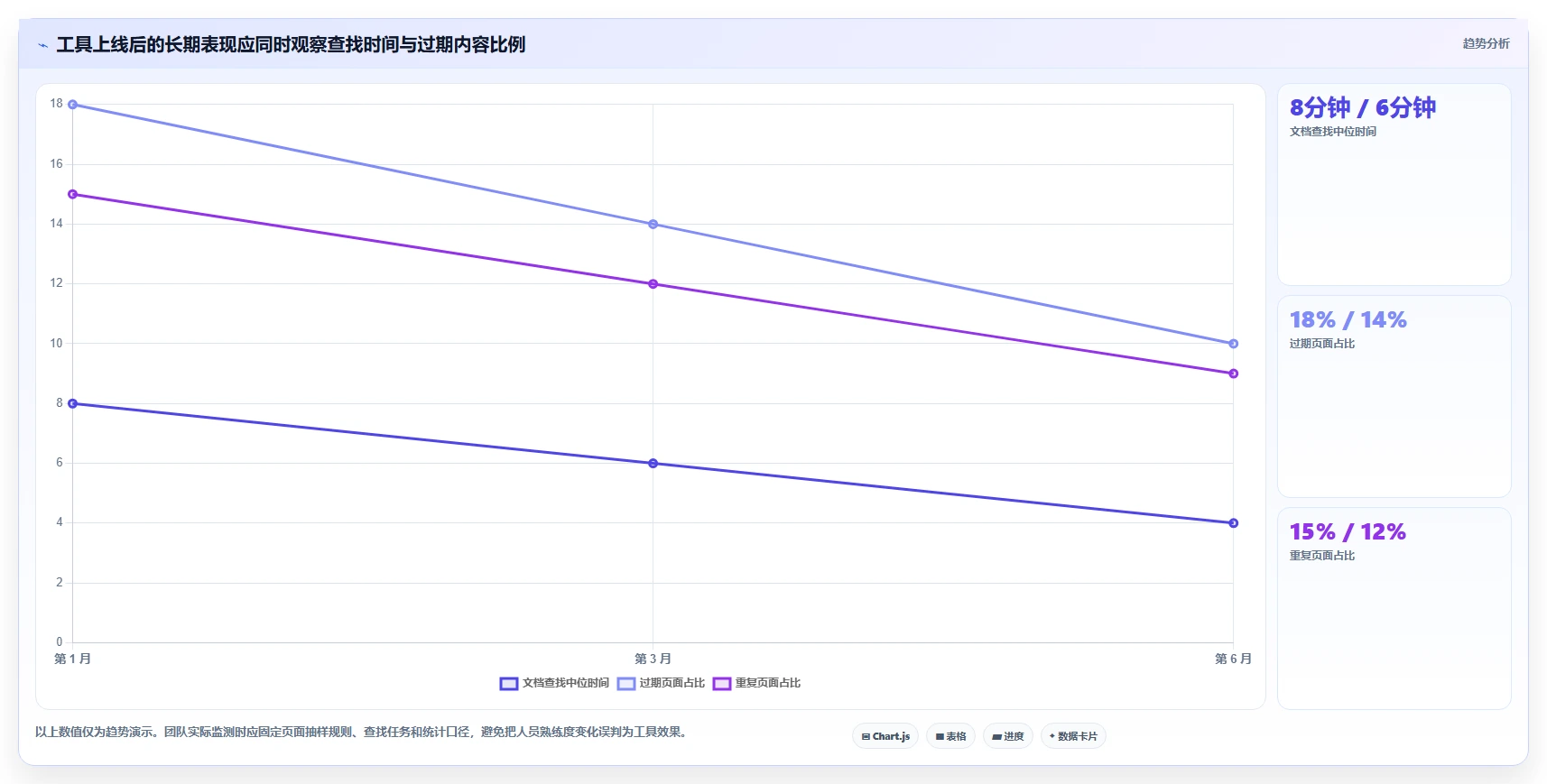Click the 15% / 12% card value
The height and width of the screenshot is (784, 1547).
[x=1348, y=532]
